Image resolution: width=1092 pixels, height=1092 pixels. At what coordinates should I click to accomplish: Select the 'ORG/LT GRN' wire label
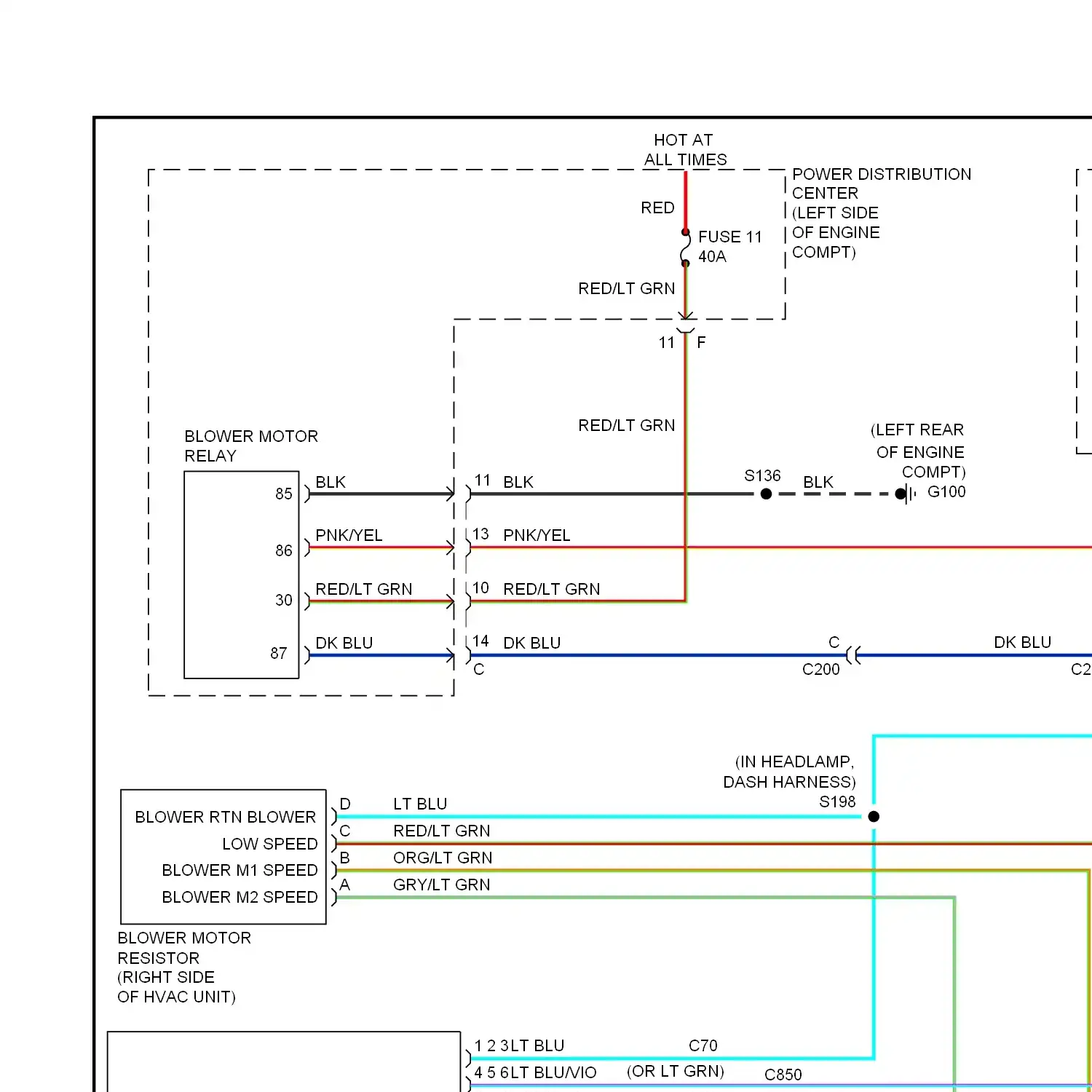point(443,858)
